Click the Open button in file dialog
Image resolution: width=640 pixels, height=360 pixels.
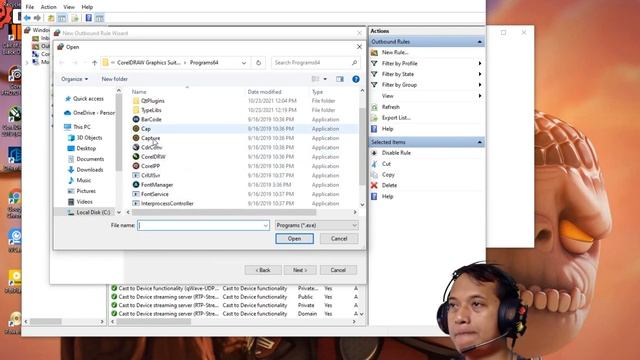294,239
